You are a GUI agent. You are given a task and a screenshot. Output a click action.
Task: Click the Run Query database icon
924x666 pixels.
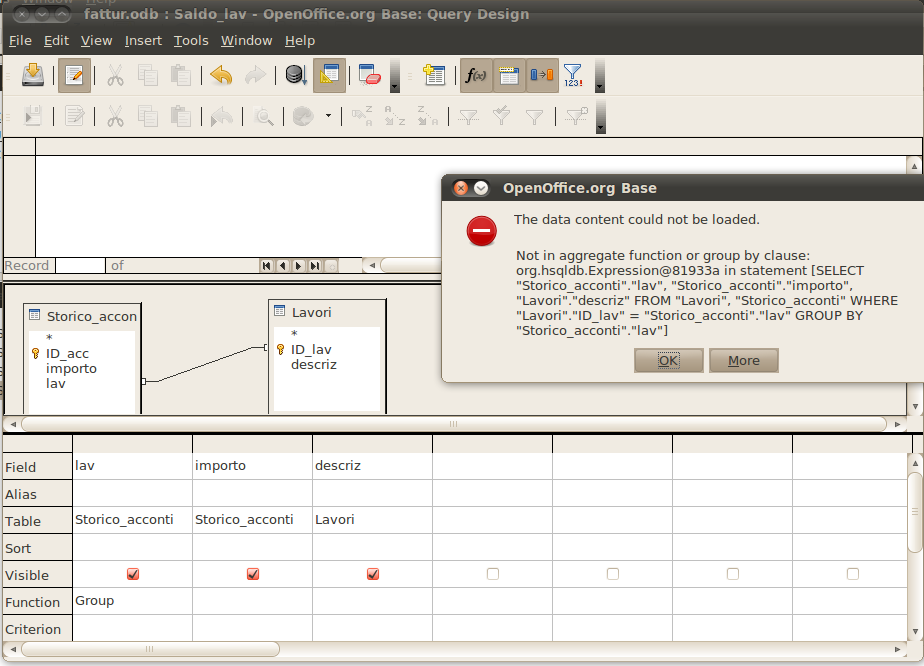coord(295,75)
